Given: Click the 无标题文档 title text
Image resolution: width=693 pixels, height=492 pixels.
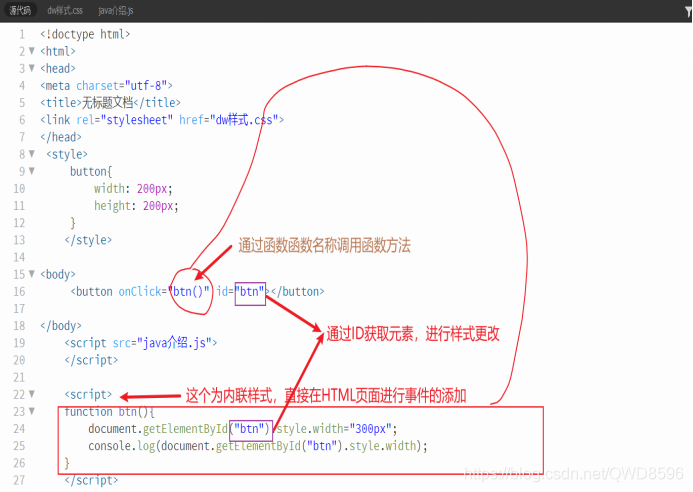Looking at the screenshot, I should (107, 103).
